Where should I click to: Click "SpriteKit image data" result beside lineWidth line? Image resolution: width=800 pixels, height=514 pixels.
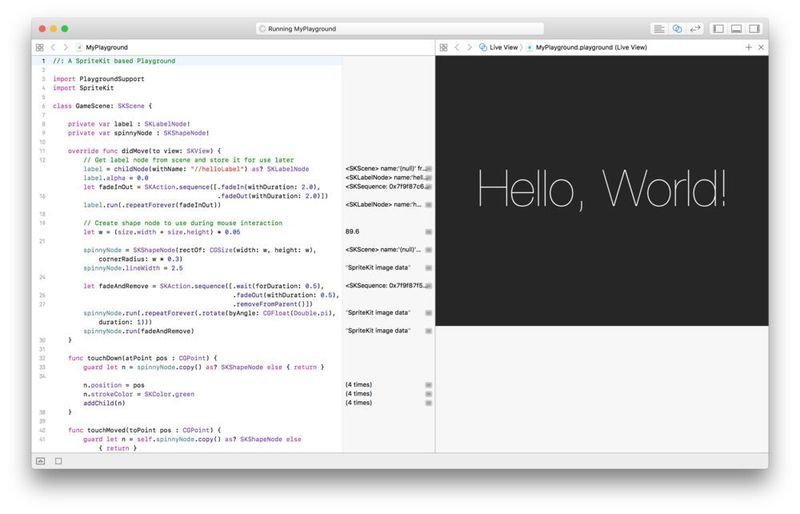point(378,267)
